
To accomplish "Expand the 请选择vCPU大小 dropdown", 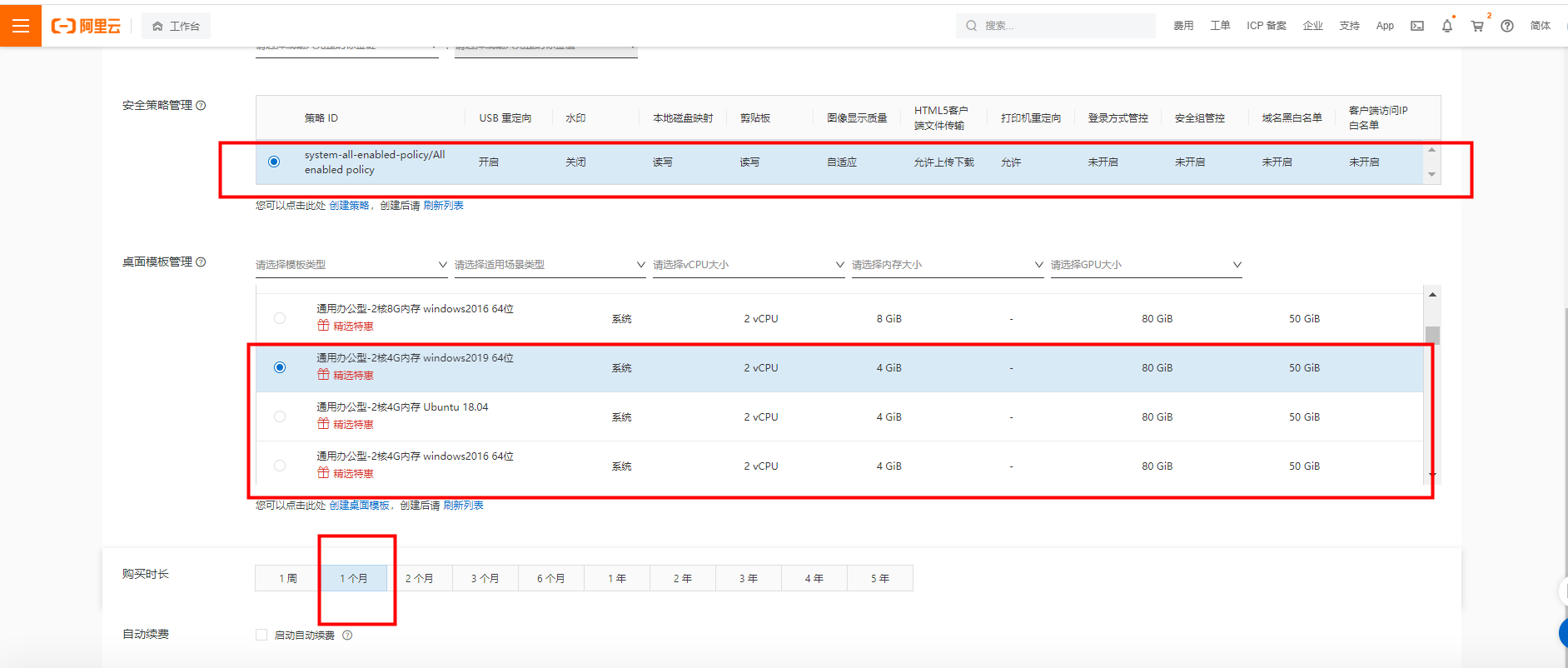I will point(749,265).
